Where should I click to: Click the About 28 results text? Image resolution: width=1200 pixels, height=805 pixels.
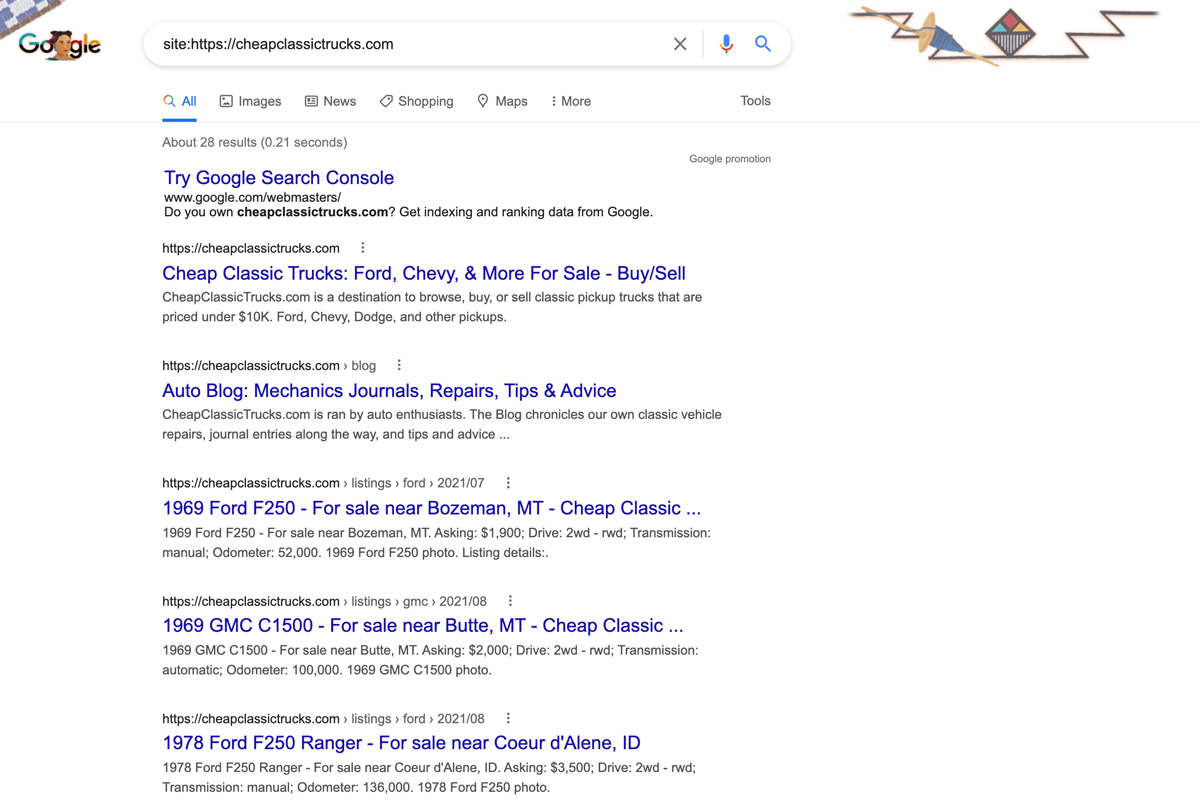click(x=255, y=142)
